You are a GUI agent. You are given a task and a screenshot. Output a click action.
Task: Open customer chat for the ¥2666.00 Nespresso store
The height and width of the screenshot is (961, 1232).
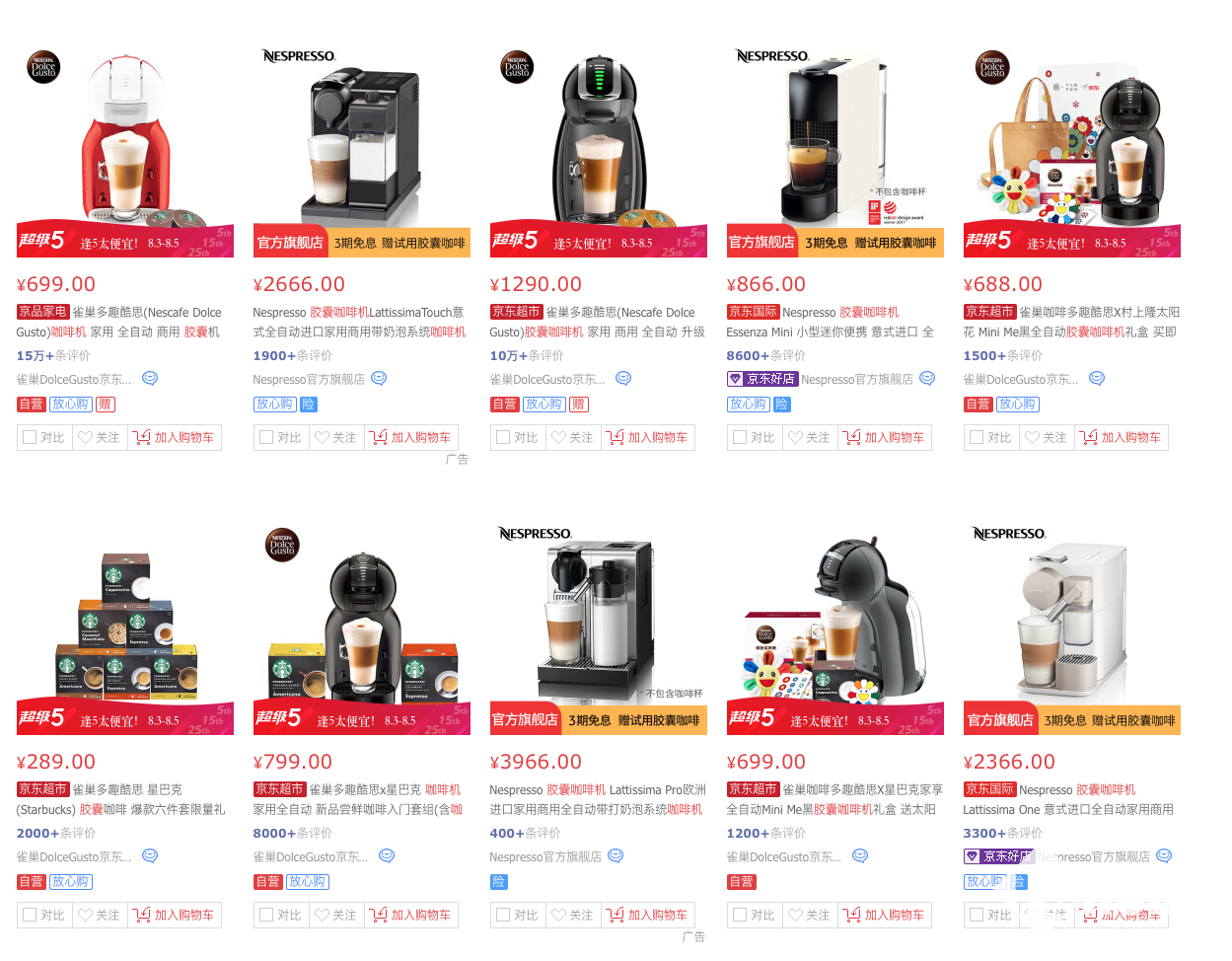click(x=379, y=378)
